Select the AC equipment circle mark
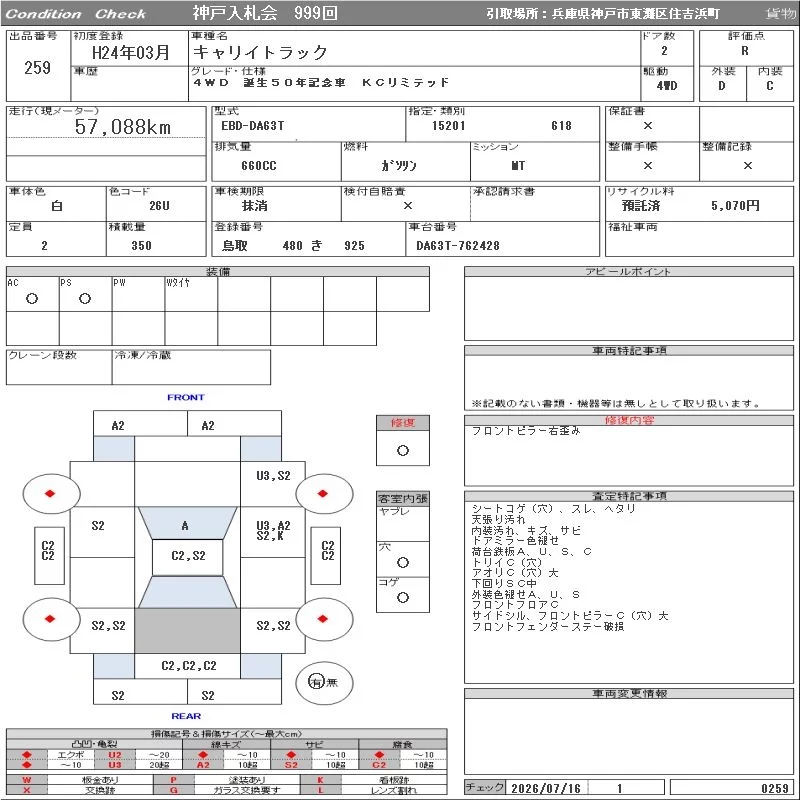The height and width of the screenshot is (800, 800). [x=32, y=298]
